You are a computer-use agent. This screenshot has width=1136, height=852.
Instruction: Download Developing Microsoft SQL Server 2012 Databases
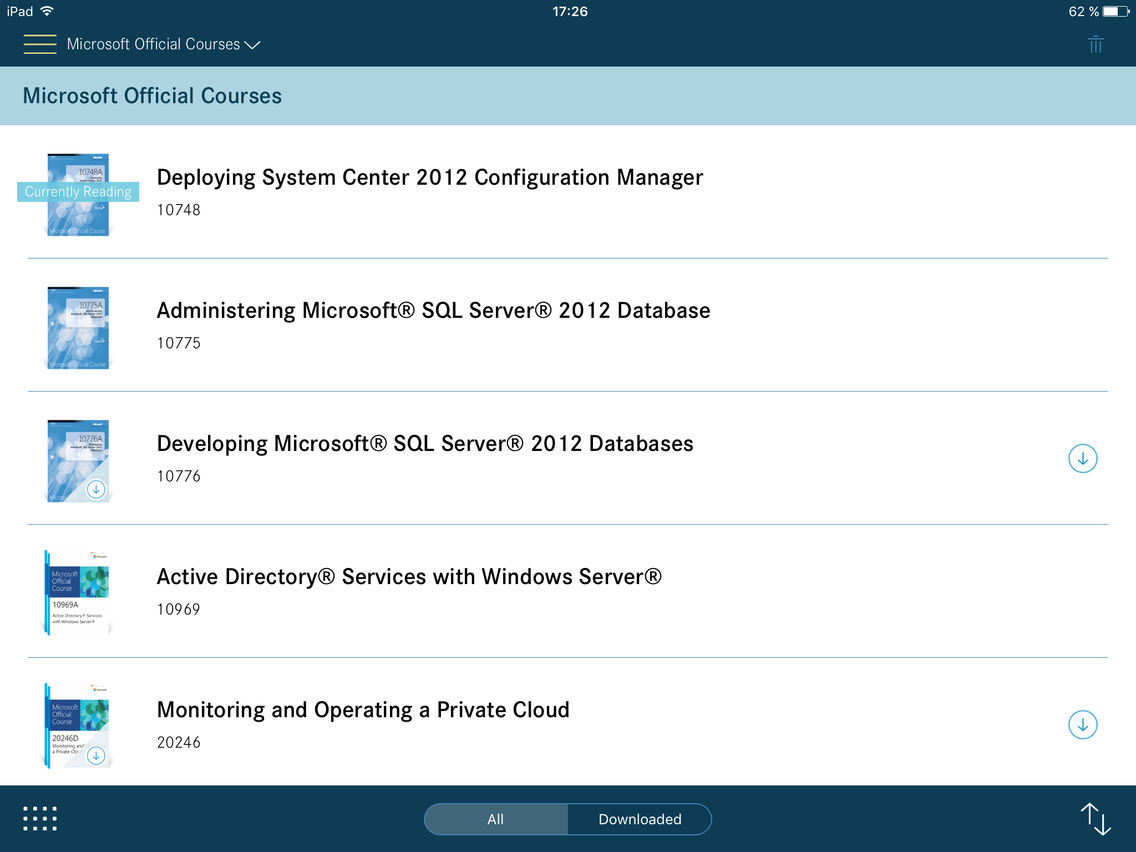[x=1082, y=459]
